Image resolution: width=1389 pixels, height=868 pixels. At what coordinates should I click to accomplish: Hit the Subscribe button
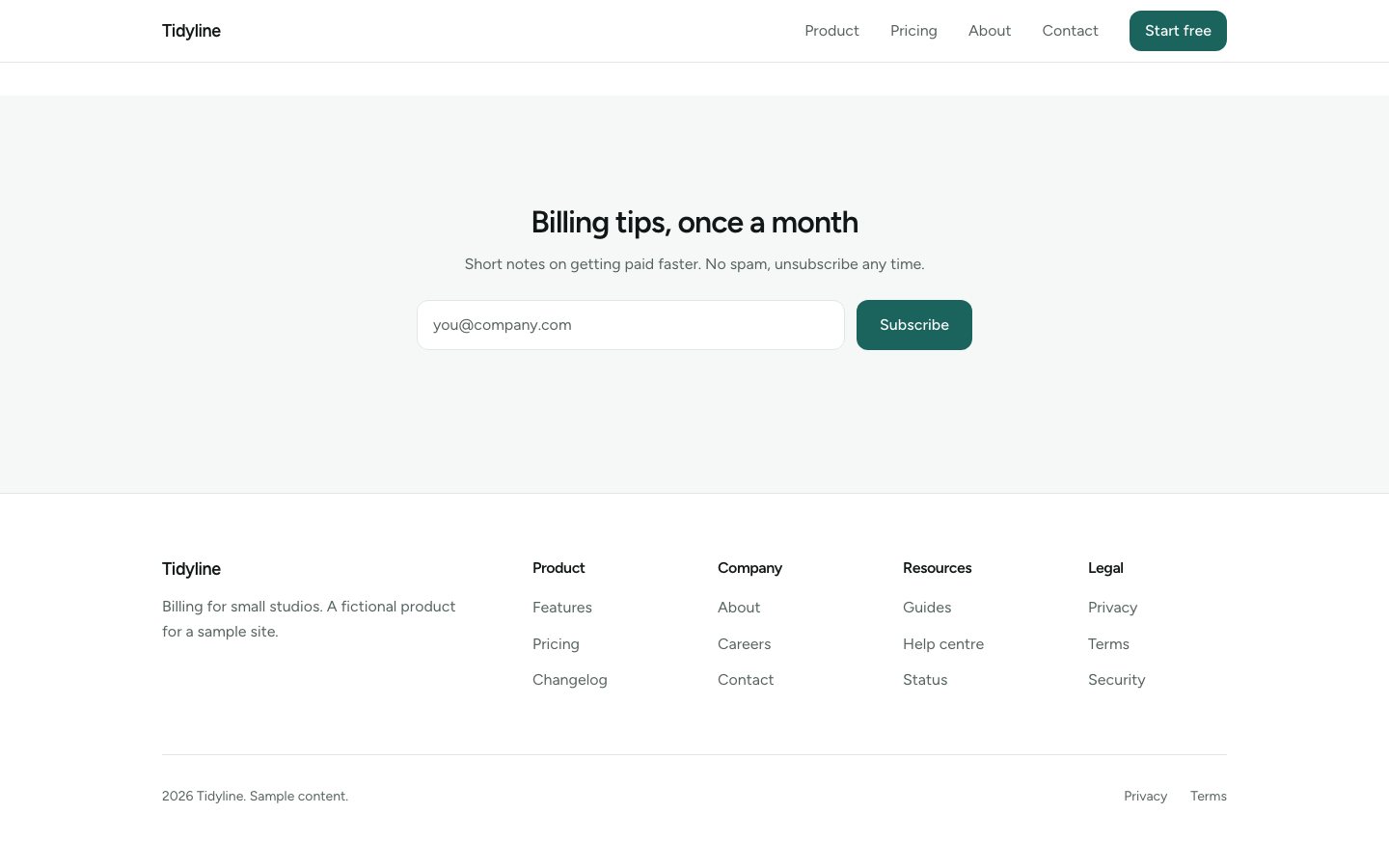tap(914, 325)
